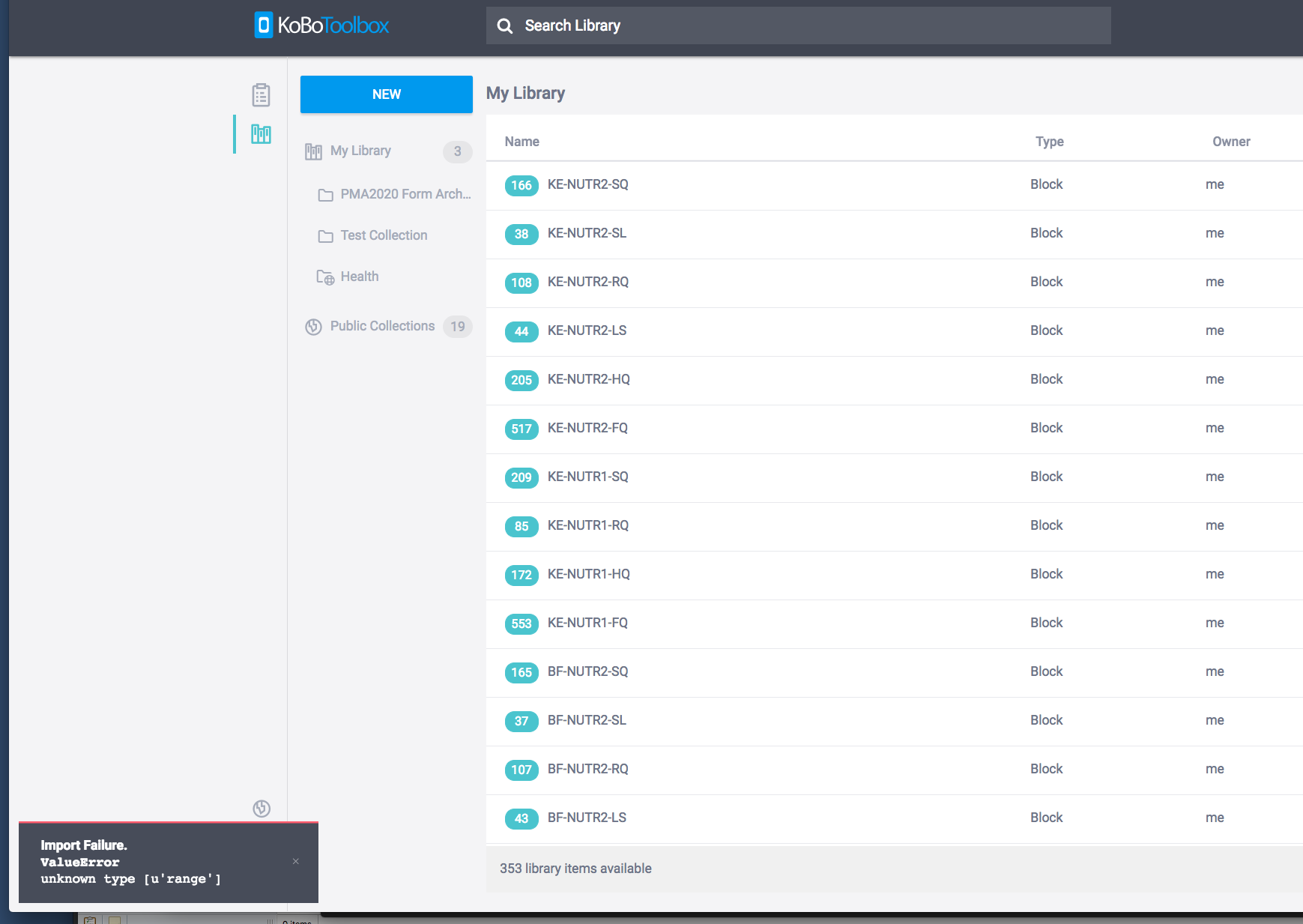This screenshot has width=1303, height=924.
Task: Click the shared folder icon beside Health
Action: 324,277
